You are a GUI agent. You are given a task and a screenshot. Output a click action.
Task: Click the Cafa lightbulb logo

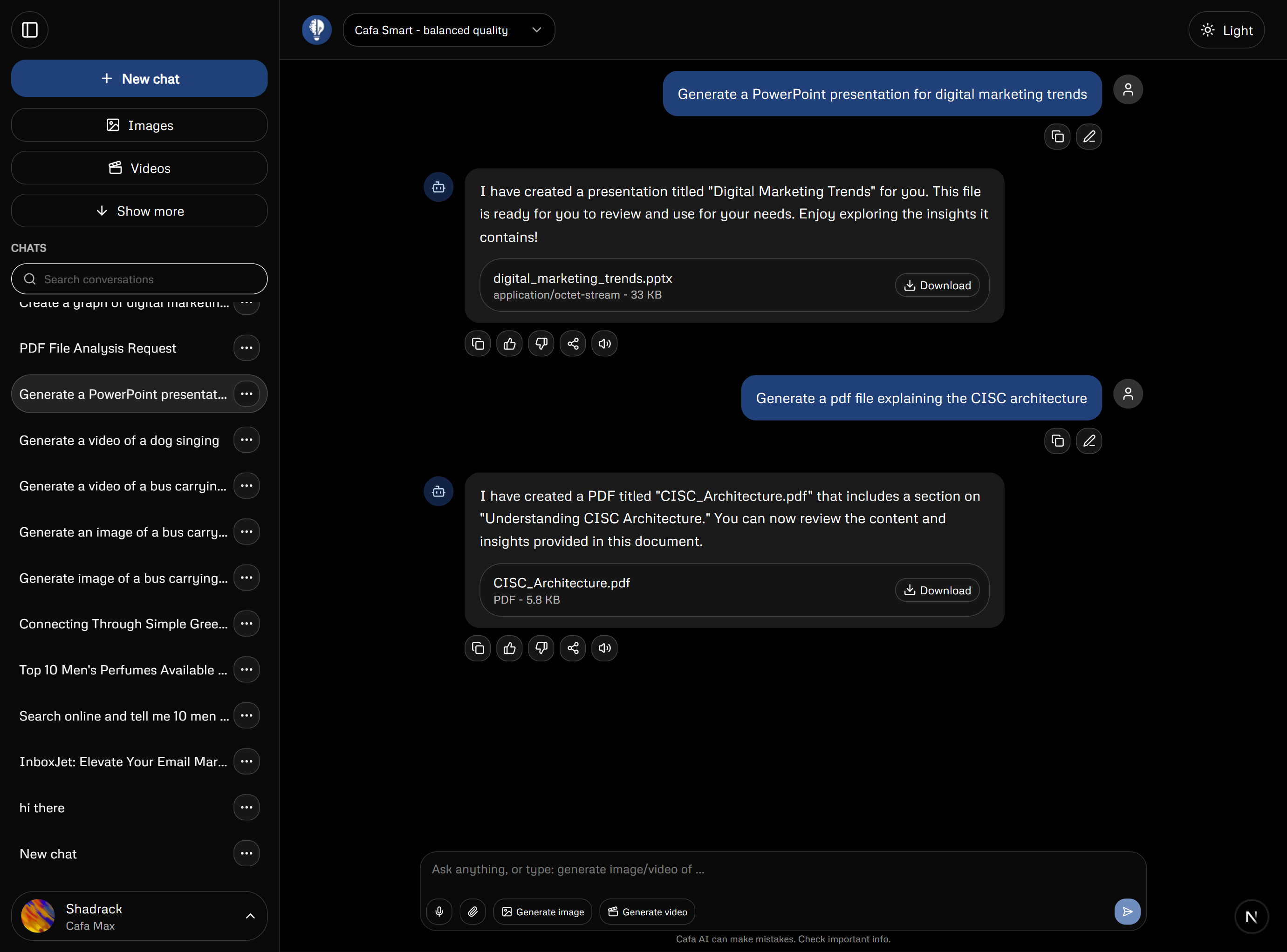point(316,29)
